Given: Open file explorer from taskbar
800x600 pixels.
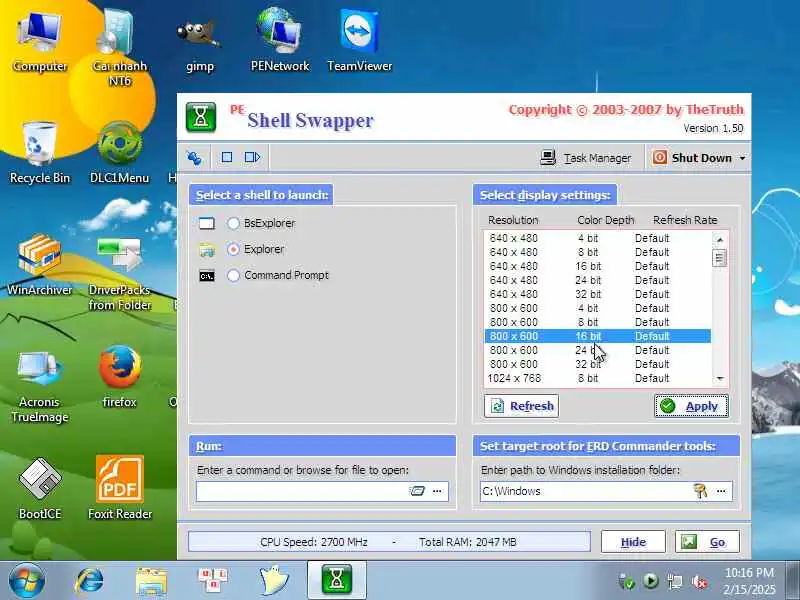Looking at the screenshot, I should click(x=151, y=581).
